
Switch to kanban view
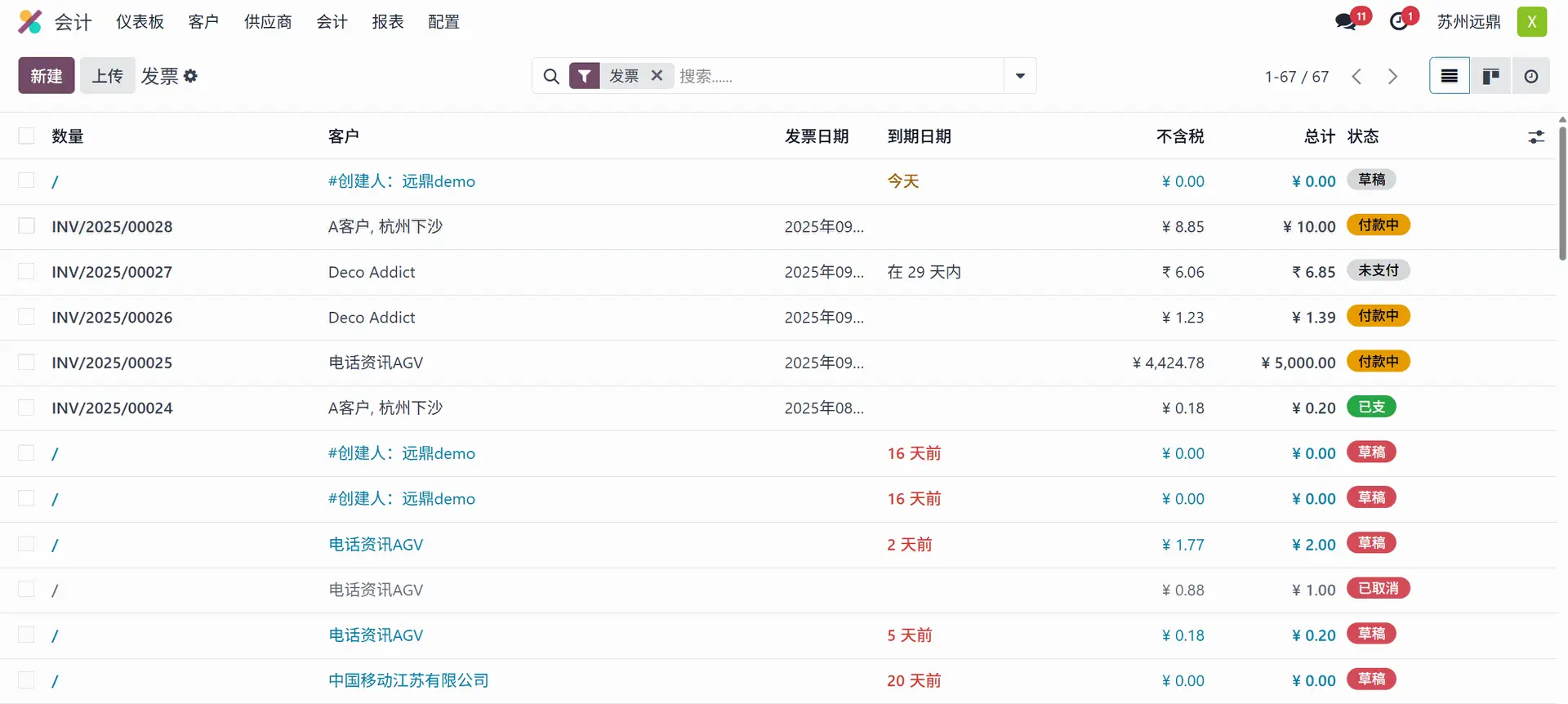tap(1490, 76)
